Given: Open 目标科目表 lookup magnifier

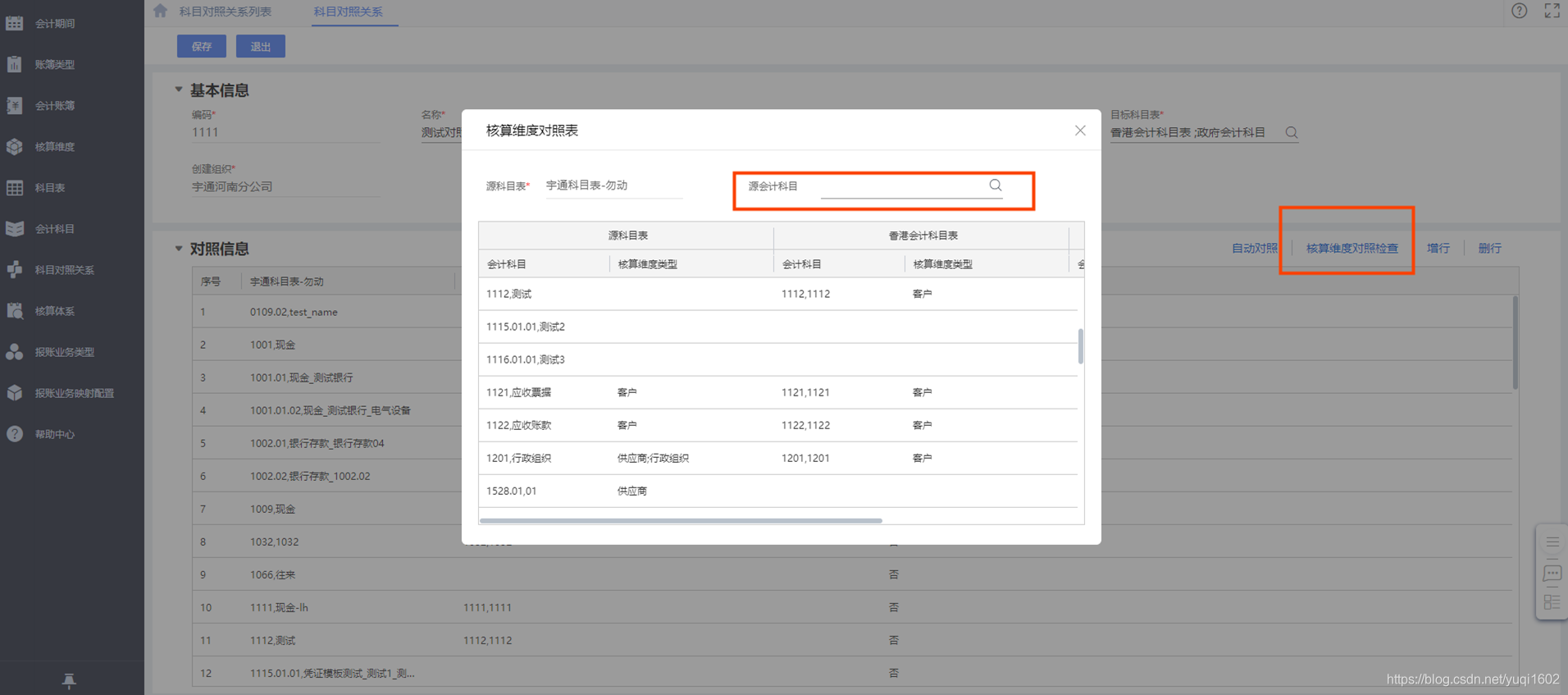Looking at the screenshot, I should click(1292, 132).
